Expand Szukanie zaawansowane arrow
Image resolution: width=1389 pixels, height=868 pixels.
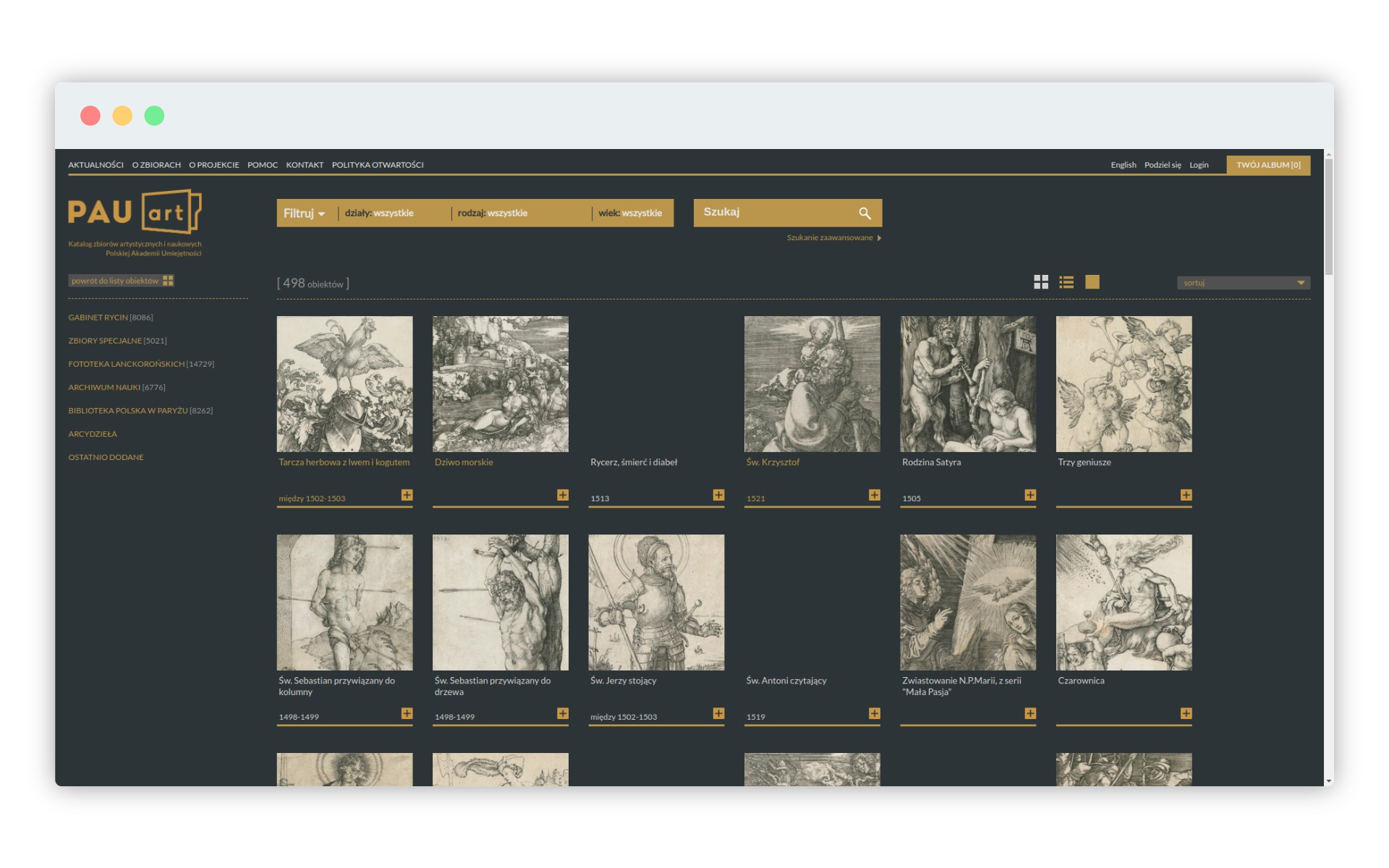tap(879, 238)
